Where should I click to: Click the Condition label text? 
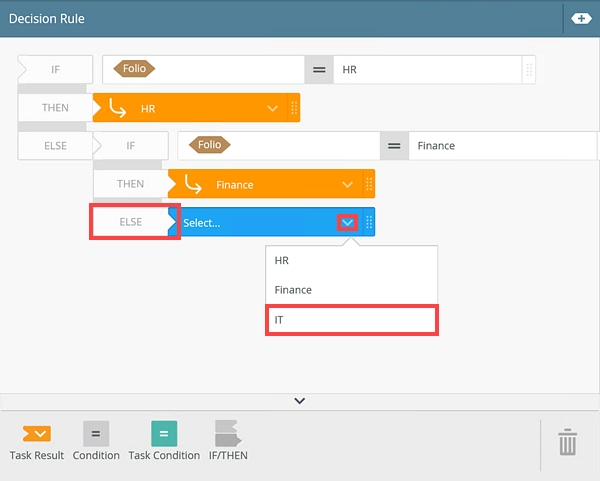point(96,455)
